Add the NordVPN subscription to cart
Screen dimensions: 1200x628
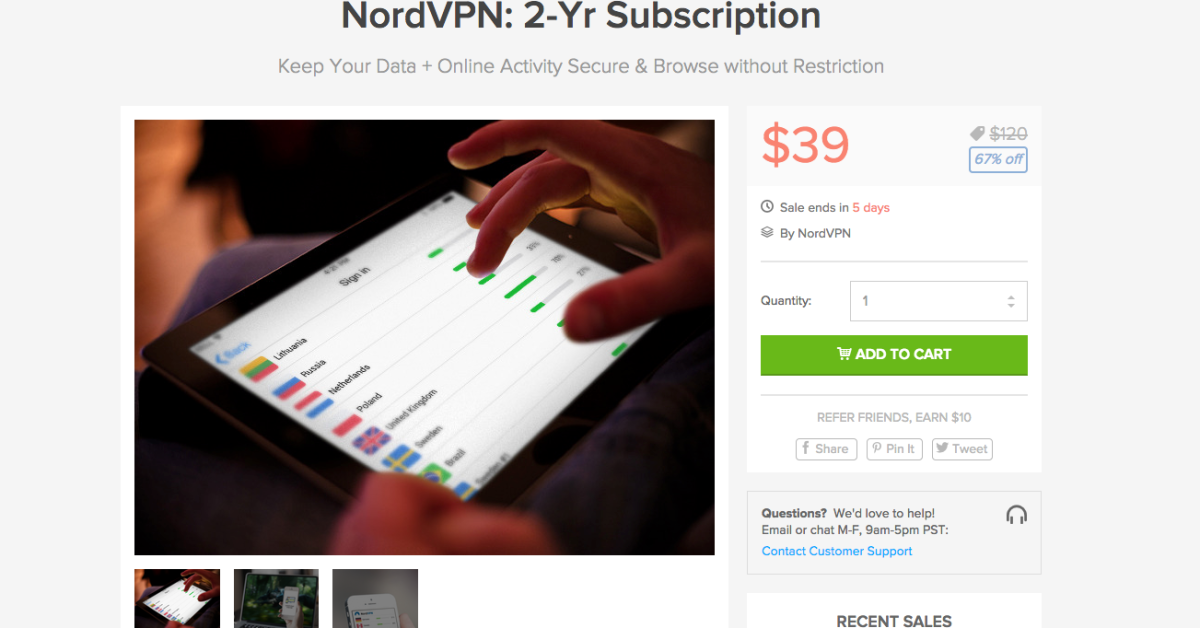[894, 355]
